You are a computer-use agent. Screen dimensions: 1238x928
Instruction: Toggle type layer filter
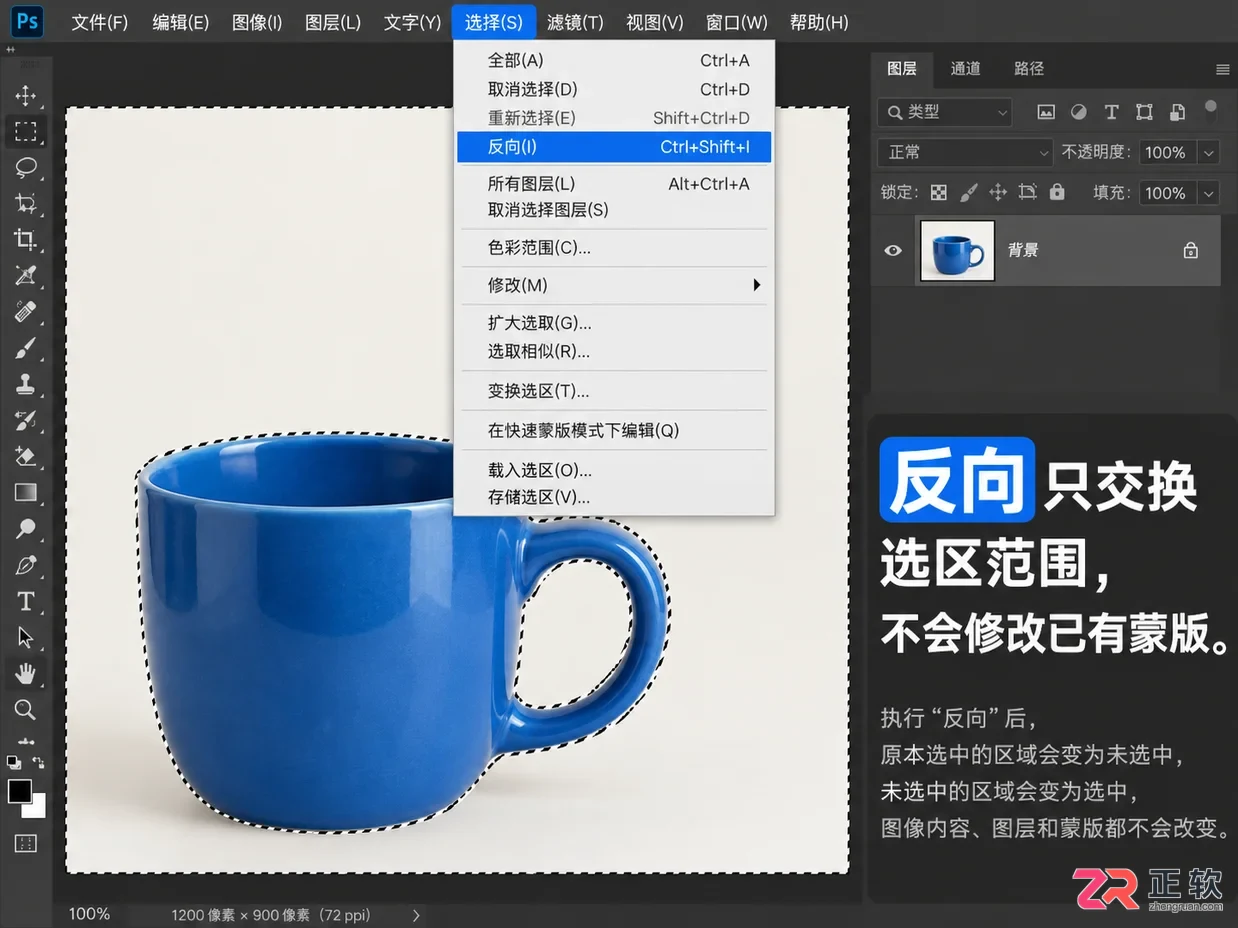tap(1111, 112)
